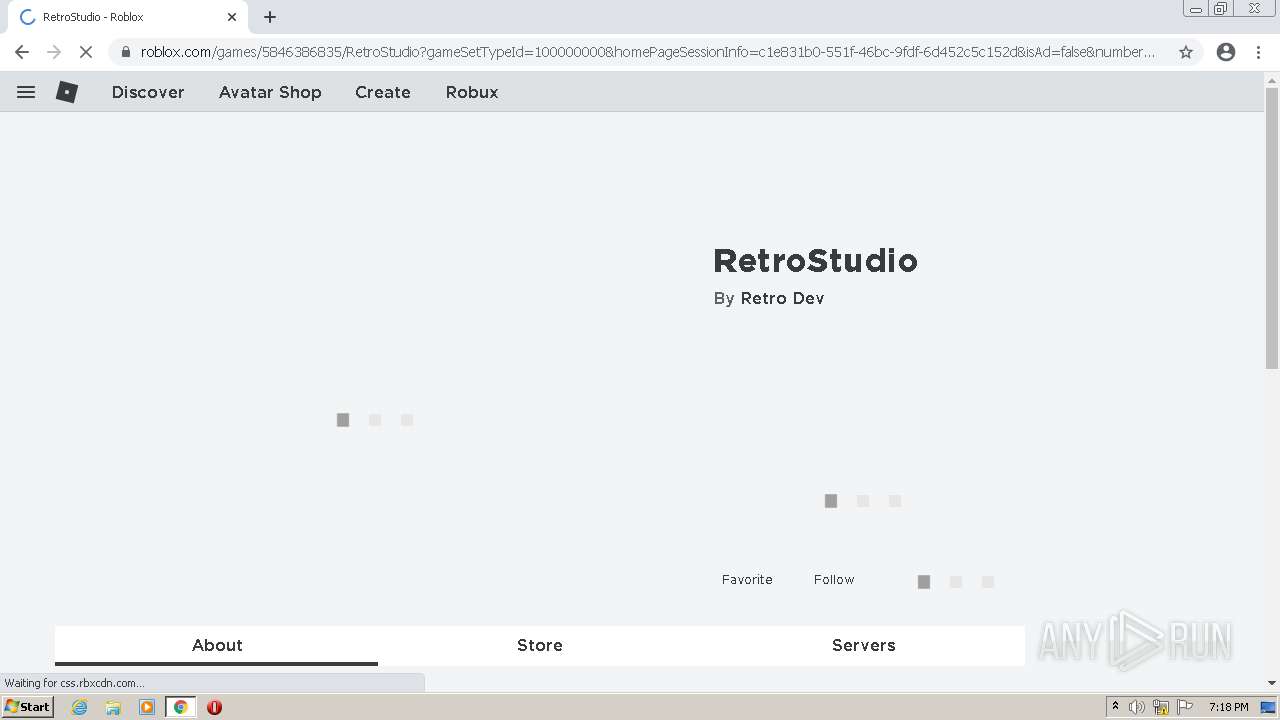Open the Create page
Screen dimensions: 1280x720
[x=383, y=92]
